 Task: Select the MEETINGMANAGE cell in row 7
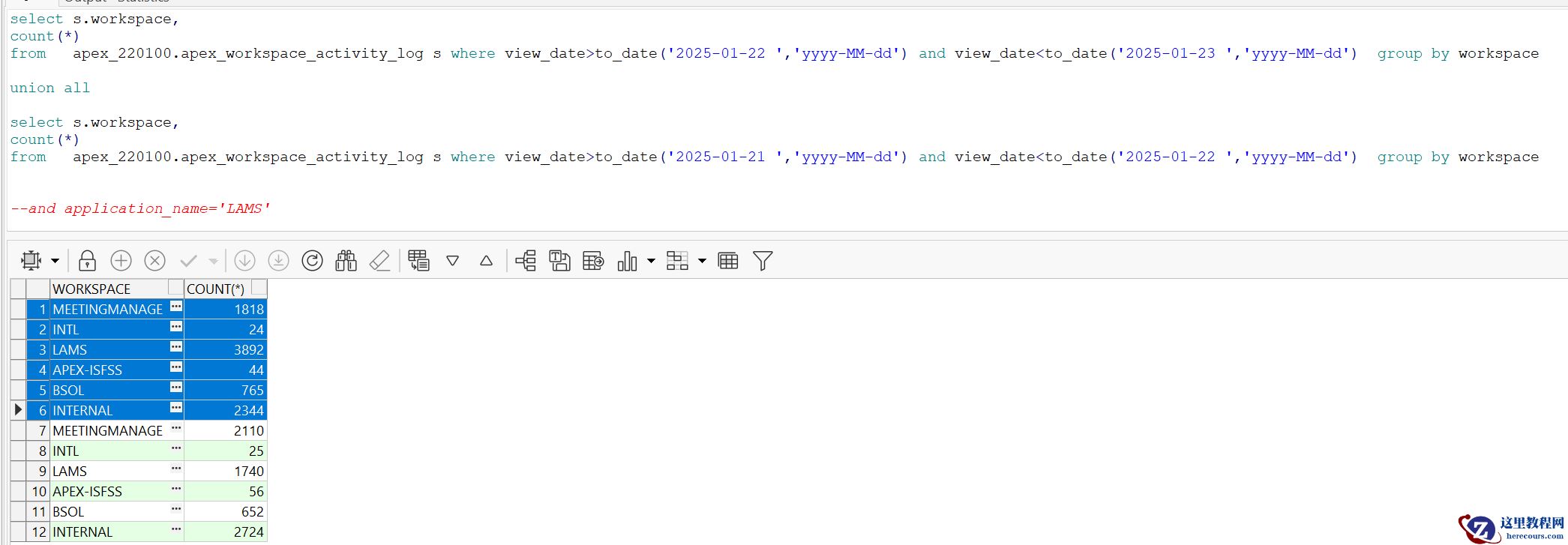click(117, 430)
